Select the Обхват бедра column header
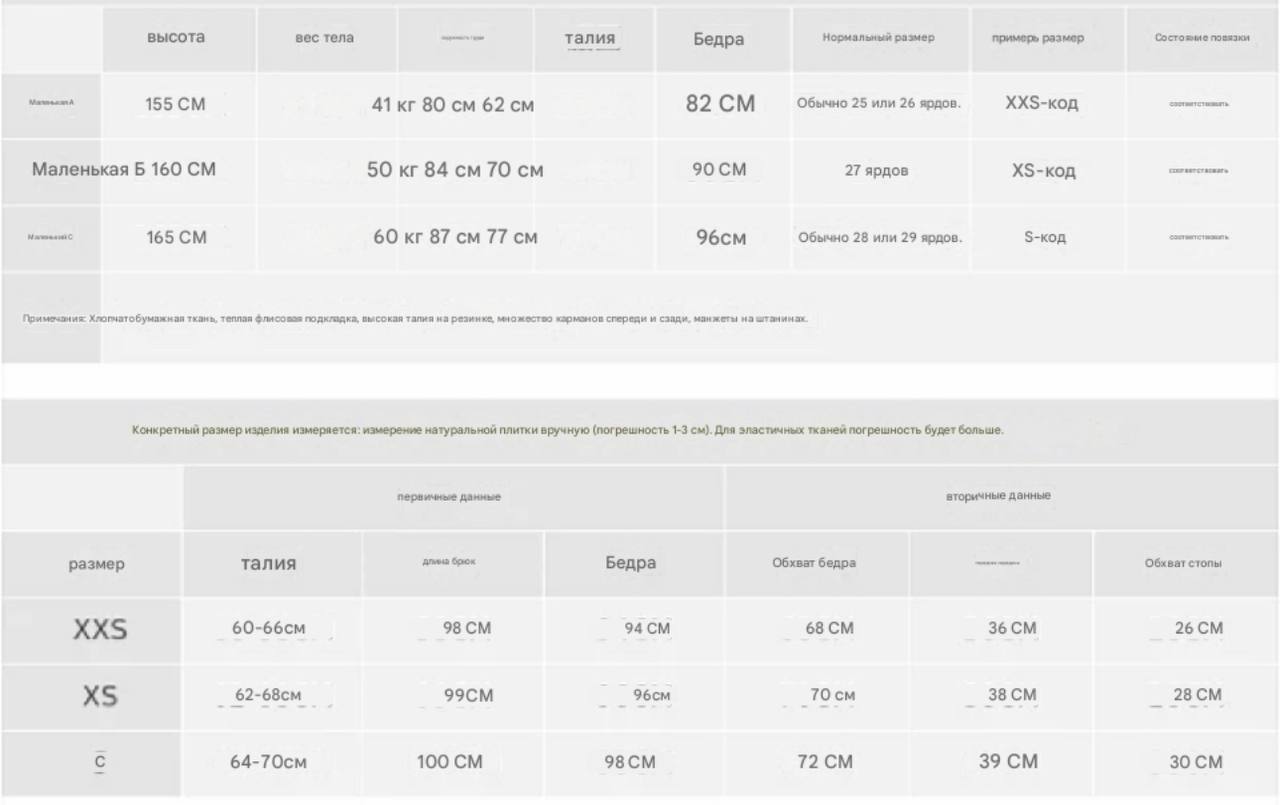Viewport: 1280px width, 805px height. click(x=814, y=563)
